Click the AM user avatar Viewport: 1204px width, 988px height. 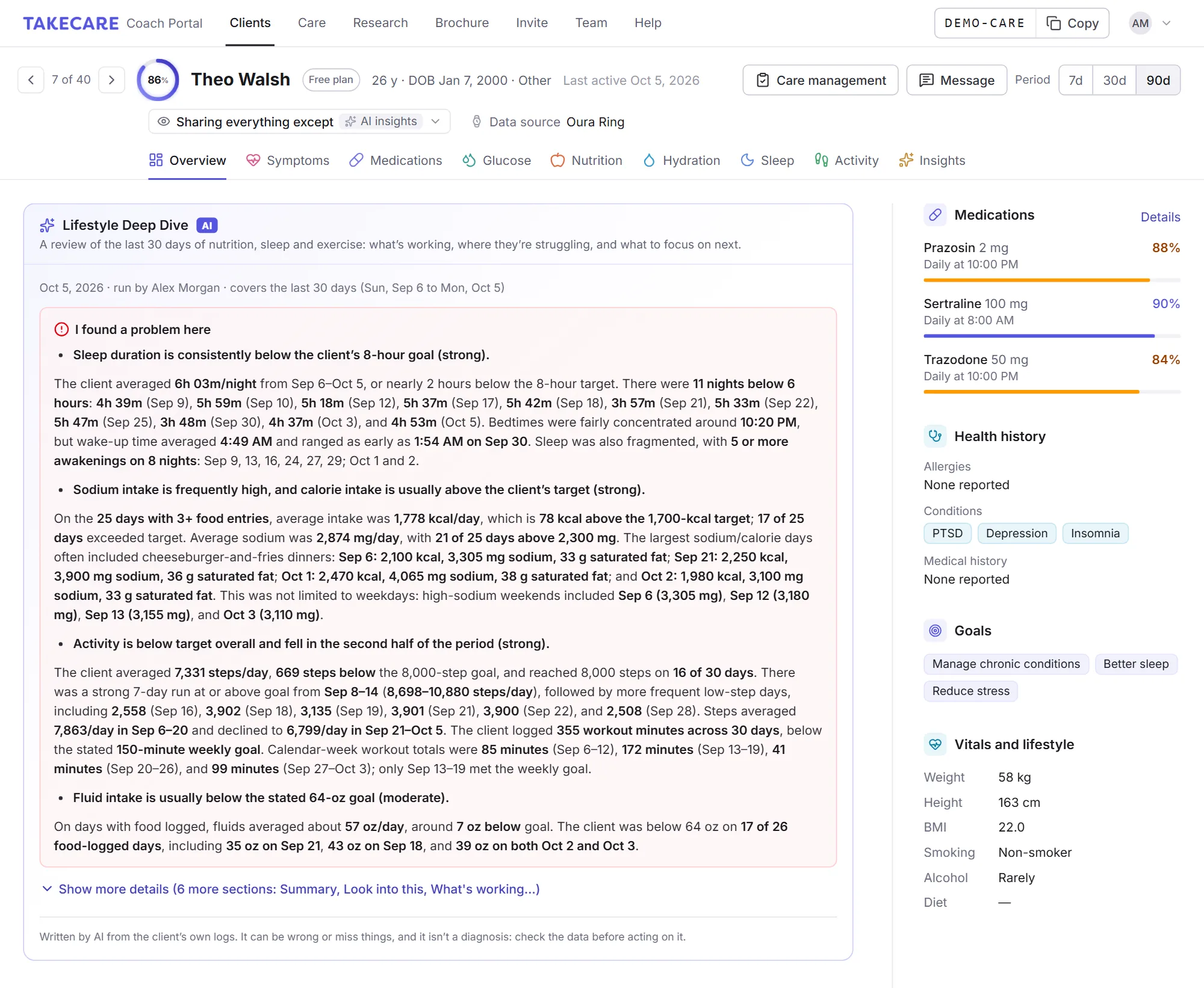tap(1140, 23)
